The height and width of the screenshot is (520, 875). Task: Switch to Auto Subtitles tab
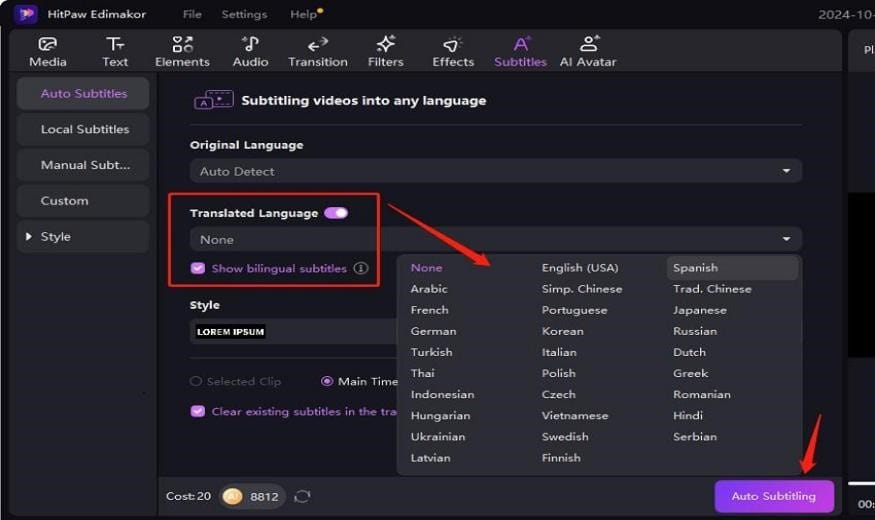pyautogui.click(x=83, y=94)
